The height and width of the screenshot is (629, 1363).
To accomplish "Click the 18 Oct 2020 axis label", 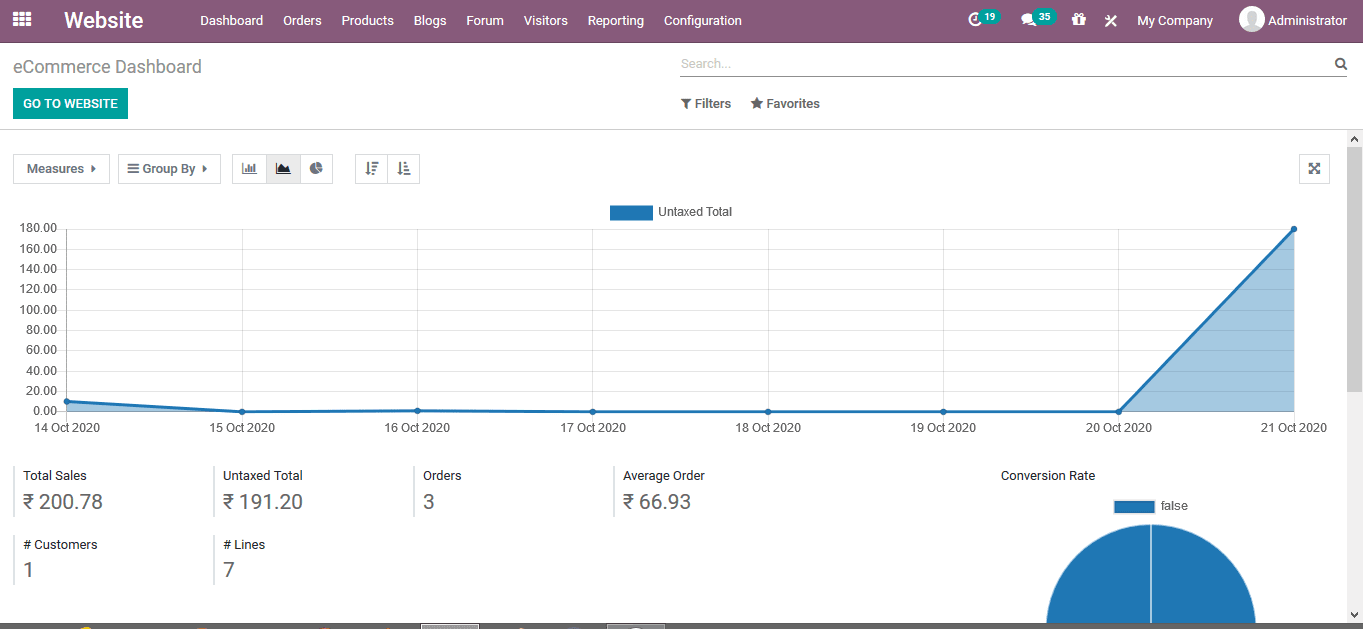I will [768, 428].
